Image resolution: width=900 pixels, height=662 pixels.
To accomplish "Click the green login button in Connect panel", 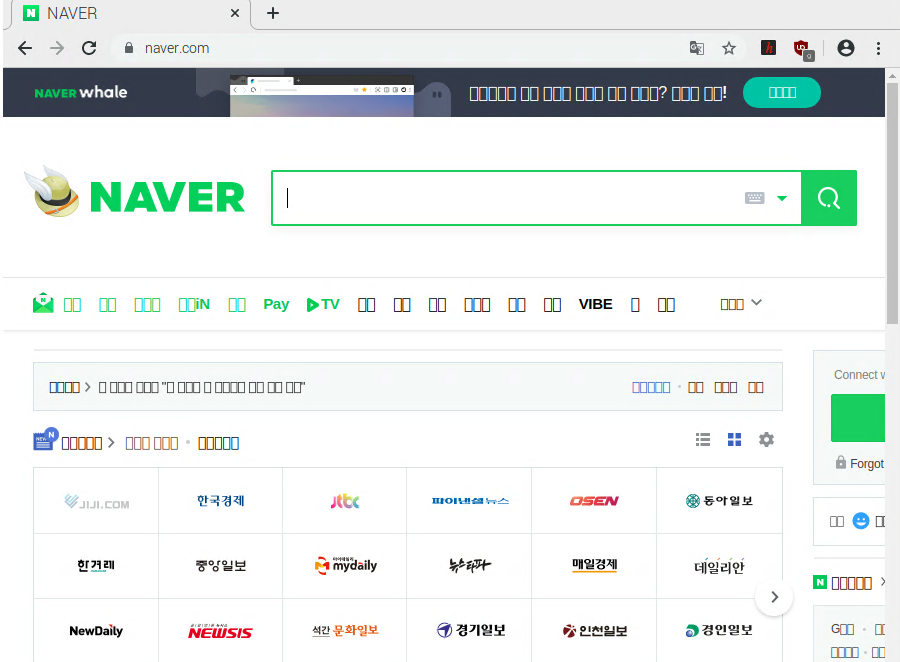I will coord(858,417).
